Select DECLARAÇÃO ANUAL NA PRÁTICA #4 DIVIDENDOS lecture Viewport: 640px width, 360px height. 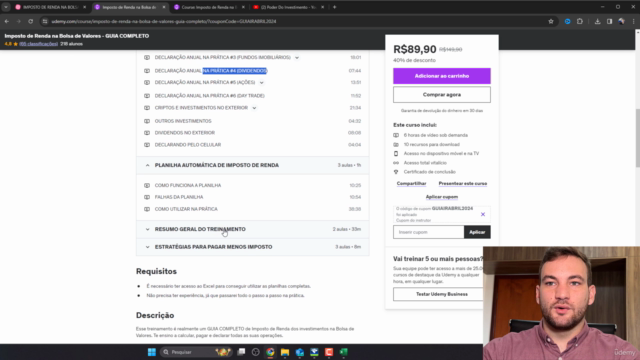[211, 71]
